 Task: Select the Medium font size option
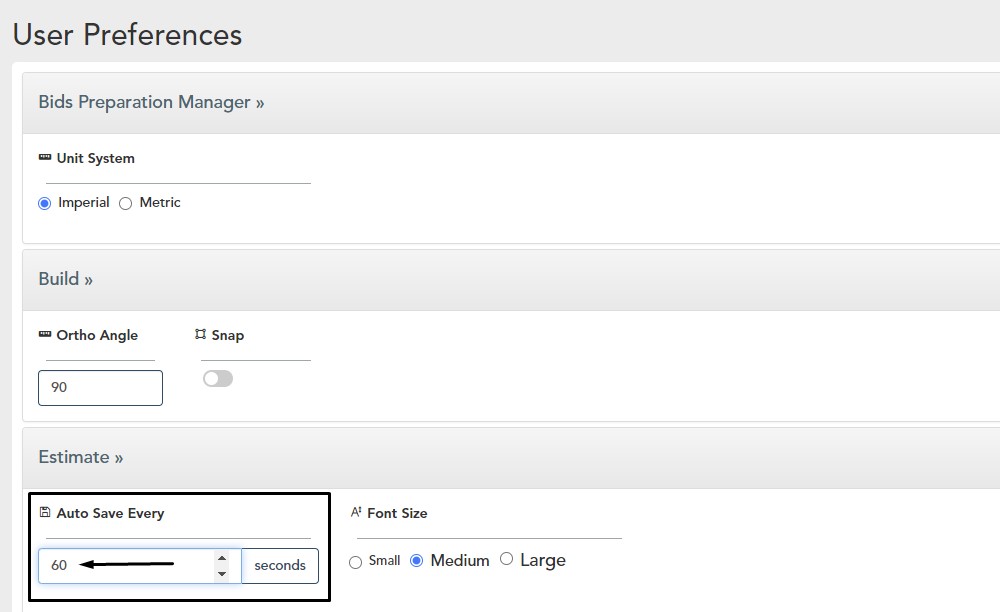click(417, 561)
